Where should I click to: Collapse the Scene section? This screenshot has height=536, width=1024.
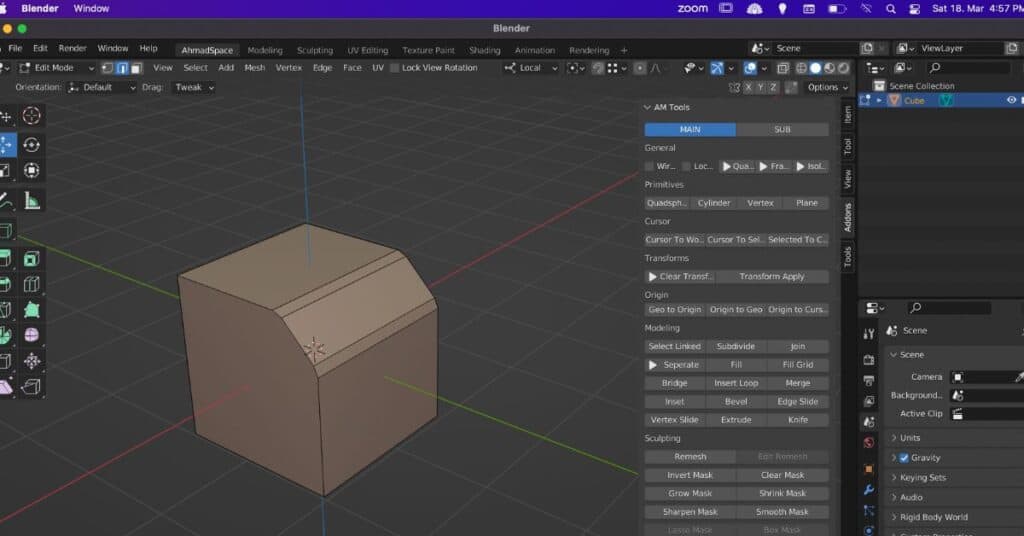(x=893, y=355)
